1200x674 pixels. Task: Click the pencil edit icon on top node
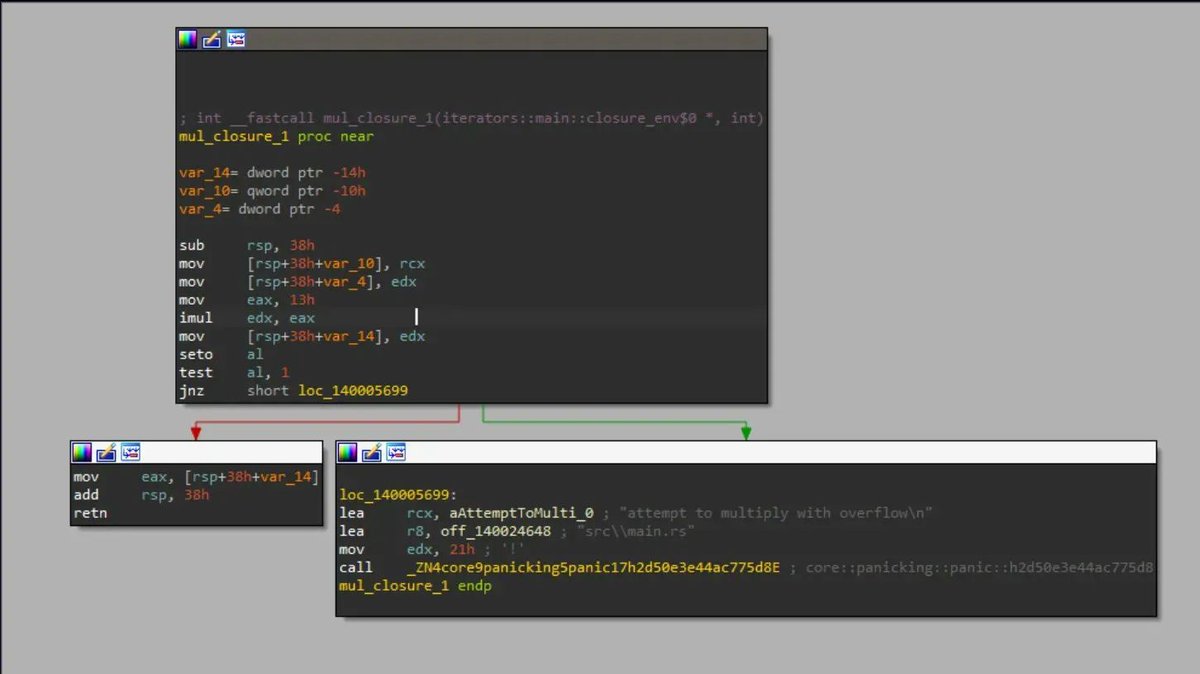pyautogui.click(x=211, y=39)
